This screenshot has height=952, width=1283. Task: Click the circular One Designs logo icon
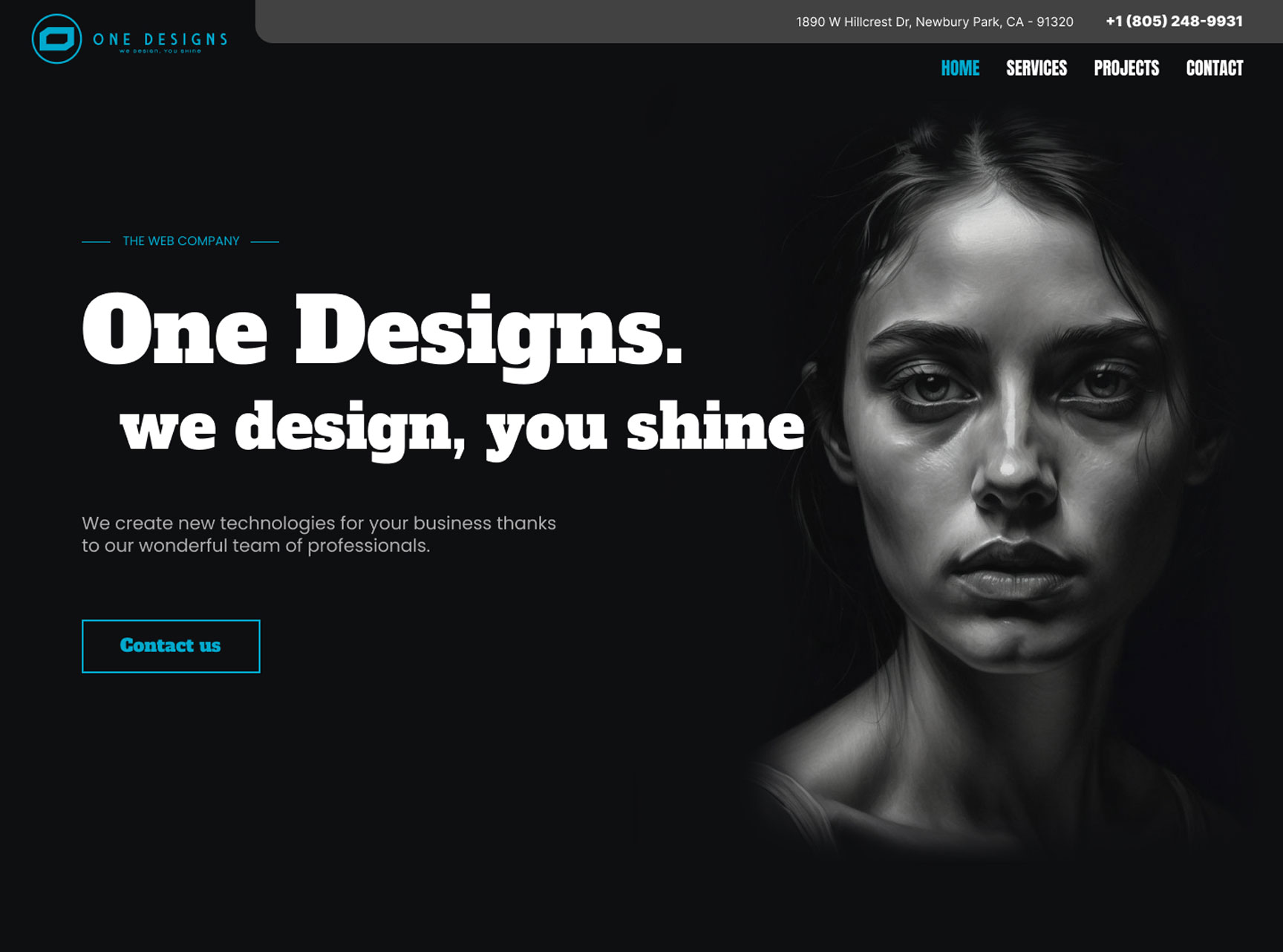(x=56, y=39)
